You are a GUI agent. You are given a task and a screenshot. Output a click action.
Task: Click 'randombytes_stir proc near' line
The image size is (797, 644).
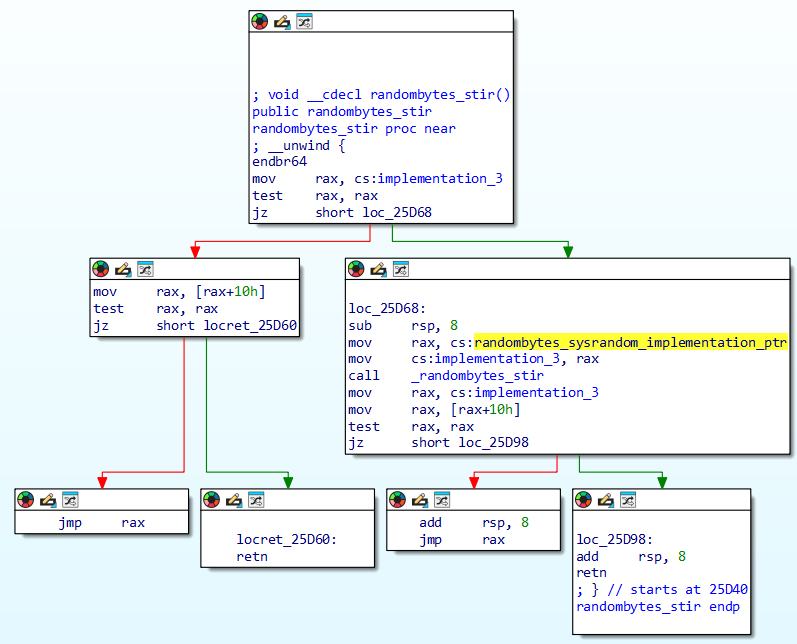[354, 128]
